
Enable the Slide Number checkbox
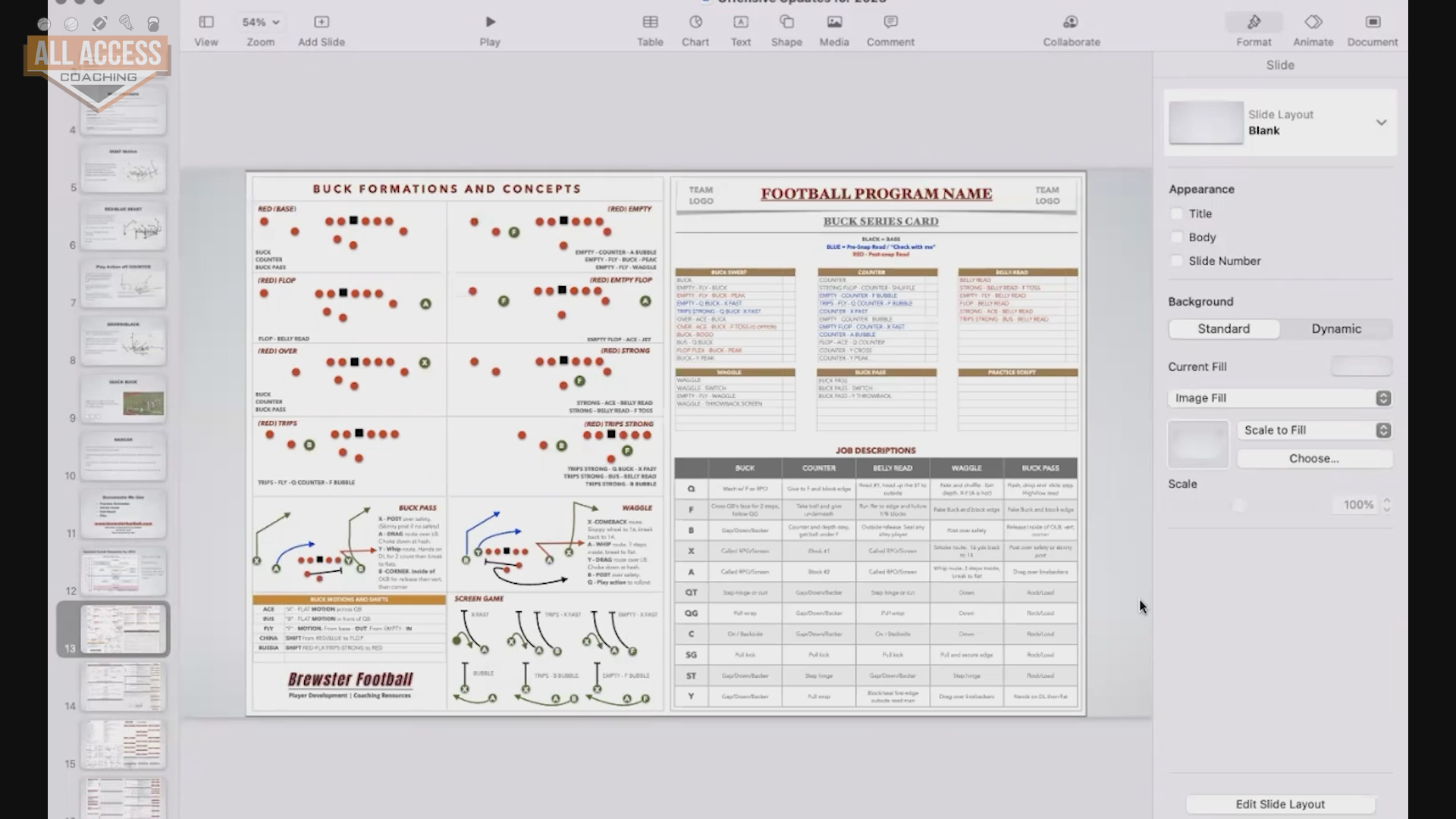coord(1177,261)
